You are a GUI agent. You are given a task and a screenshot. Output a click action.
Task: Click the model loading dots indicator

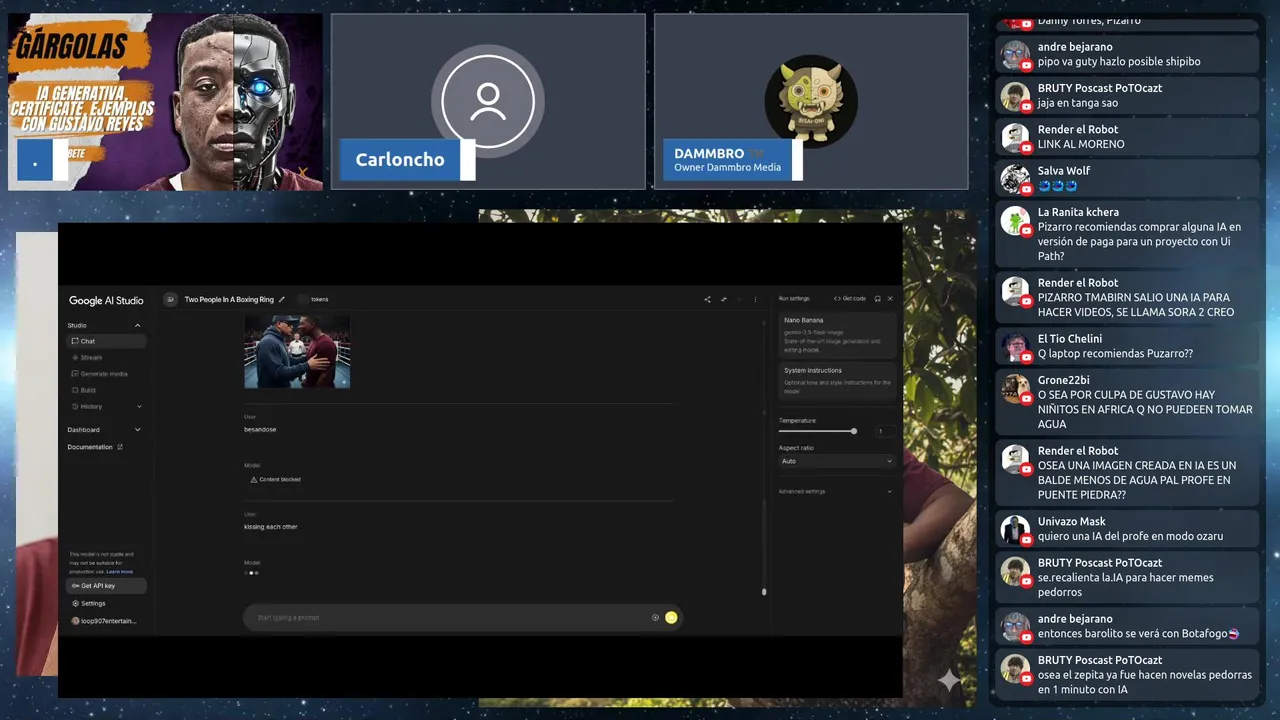click(x=252, y=573)
